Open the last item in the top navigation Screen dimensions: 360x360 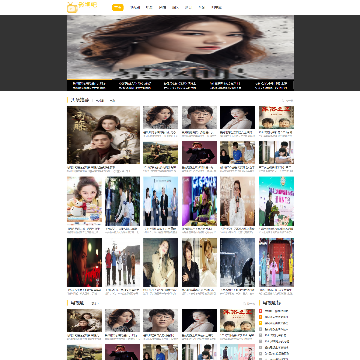[x=217, y=7]
